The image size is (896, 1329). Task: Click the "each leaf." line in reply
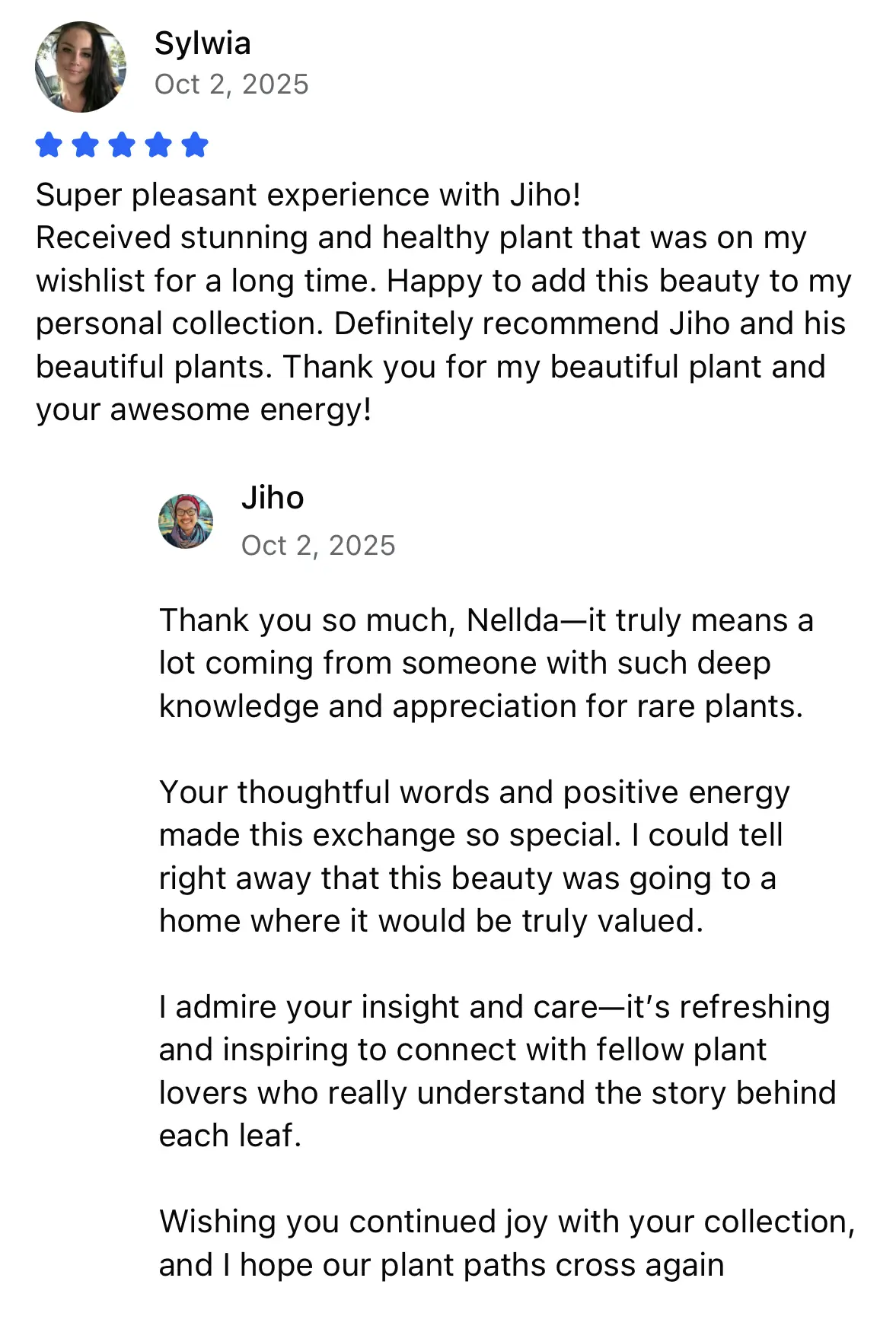pyautogui.click(x=230, y=1136)
